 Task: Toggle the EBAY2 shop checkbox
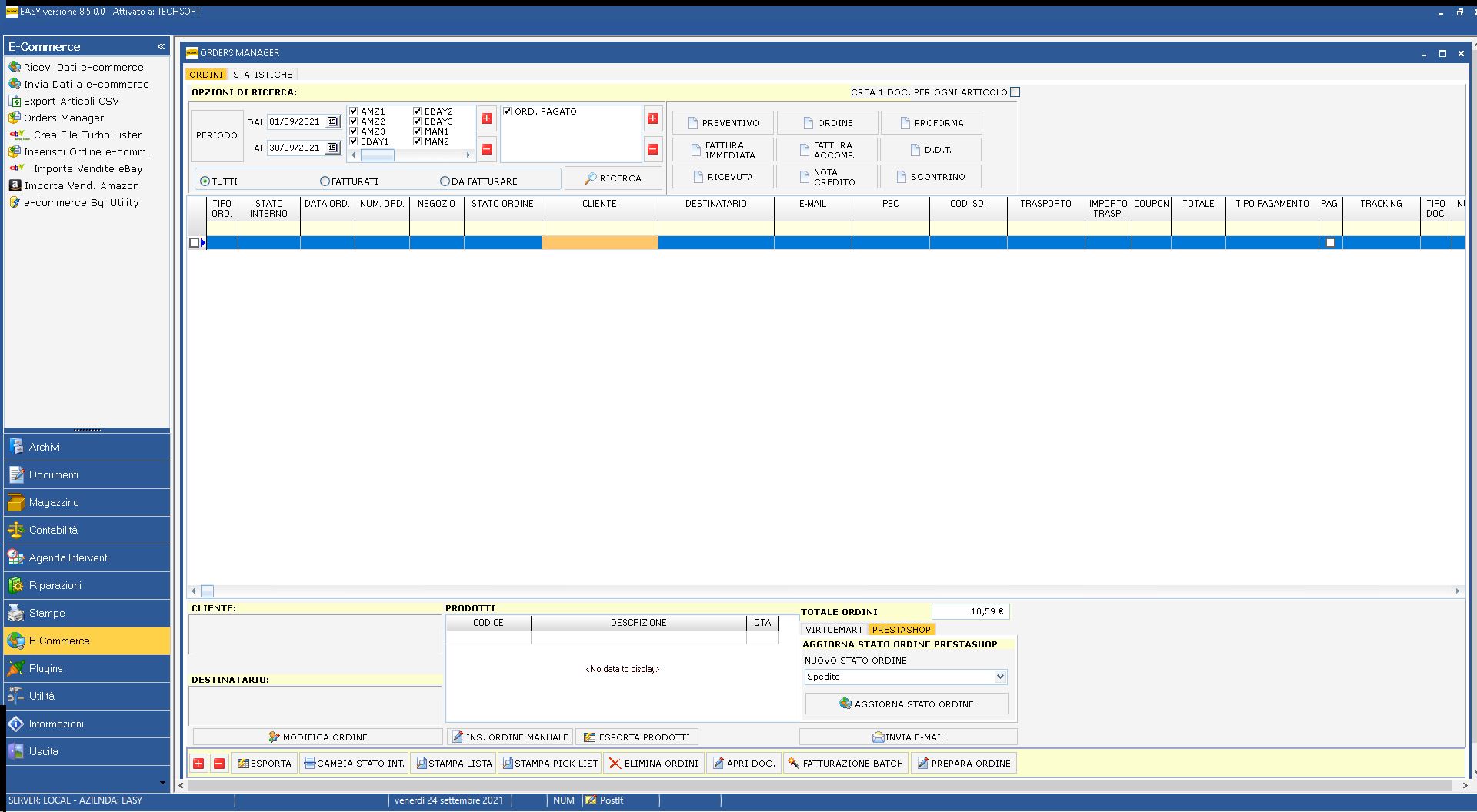[x=418, y=111]
